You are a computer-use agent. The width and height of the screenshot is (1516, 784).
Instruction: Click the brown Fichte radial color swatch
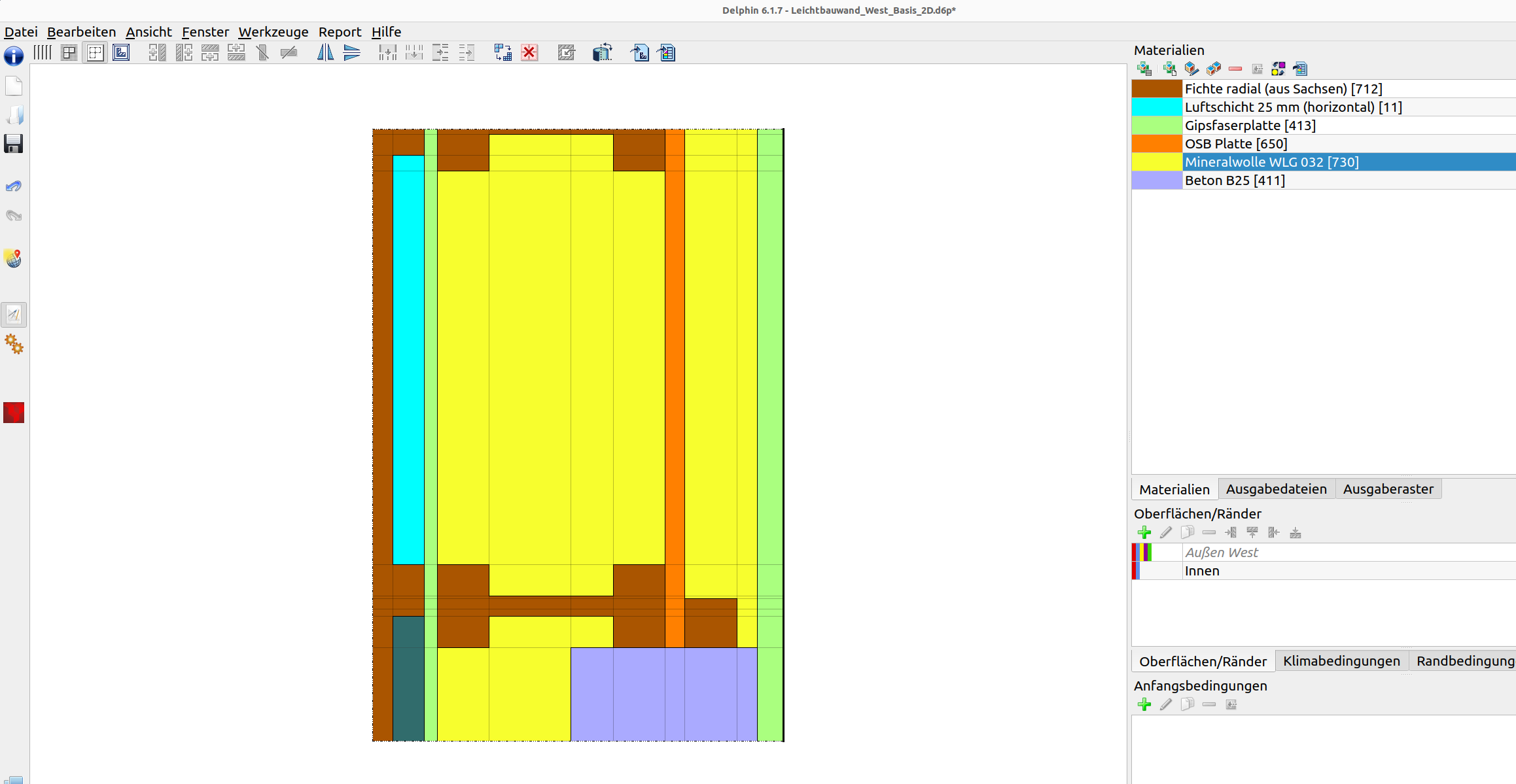click(x=1157, y=88)
